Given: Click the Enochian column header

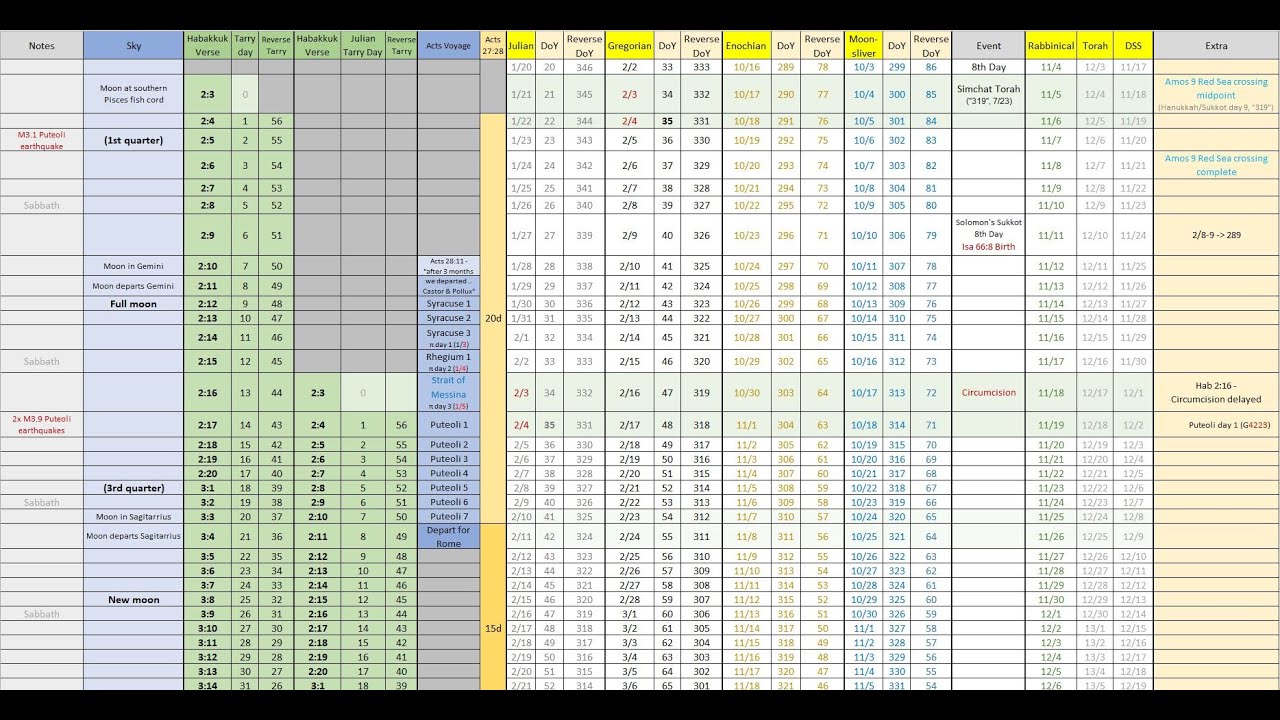Looking at the screenshot, I should pyautogui.click(x=746, y=46).
